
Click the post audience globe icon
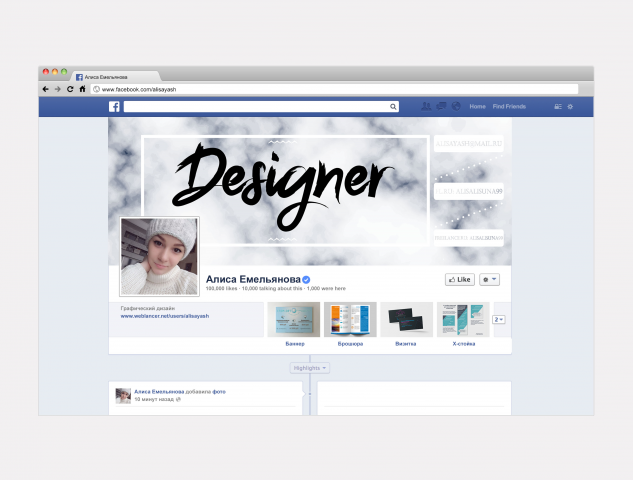pos(178,399)
